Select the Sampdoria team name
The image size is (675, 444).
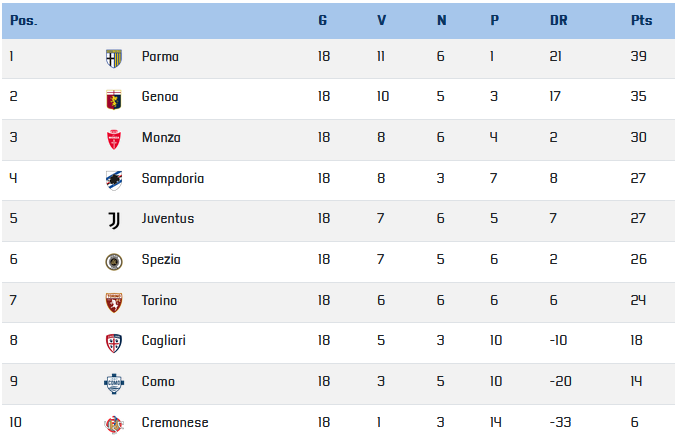pos(173,179)
